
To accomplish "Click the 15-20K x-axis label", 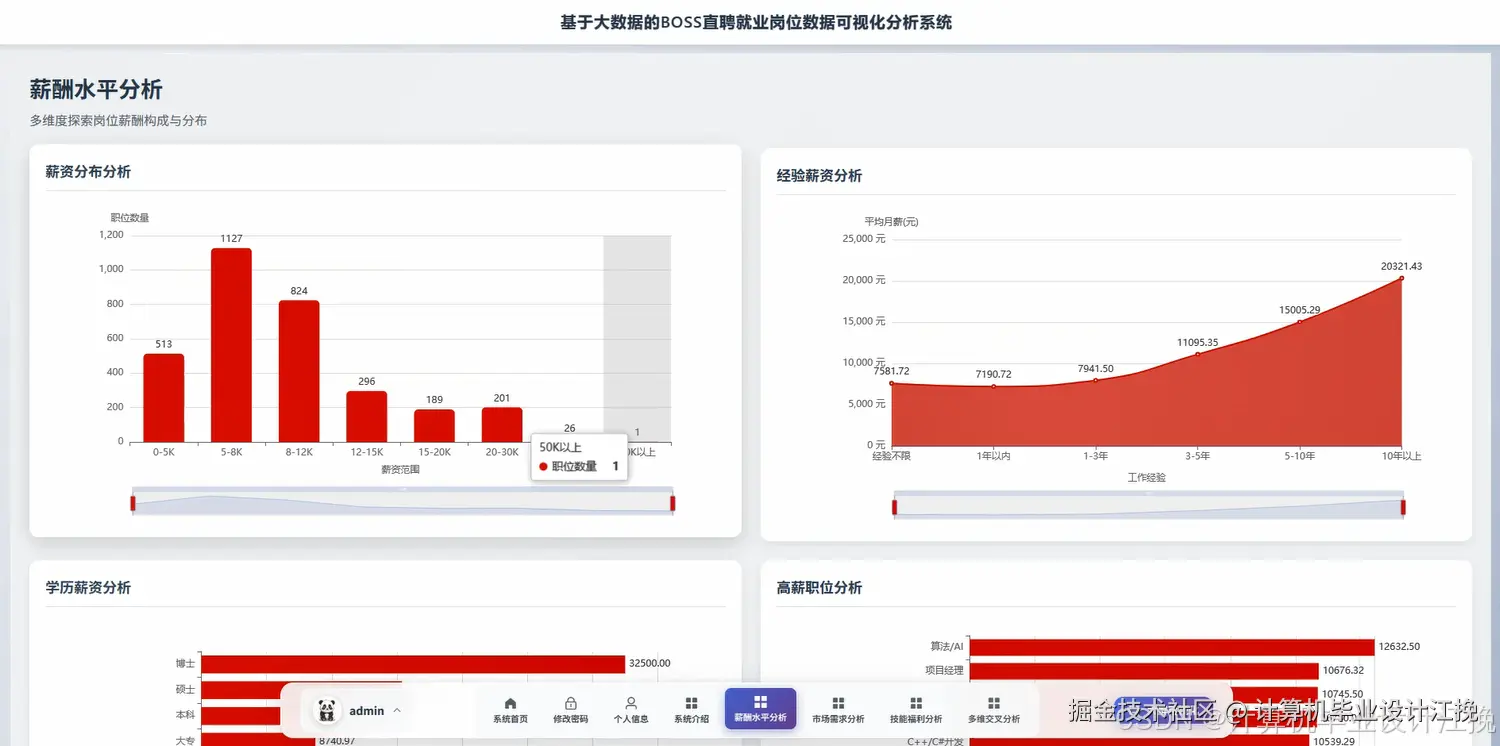I will tap(434, 452).
